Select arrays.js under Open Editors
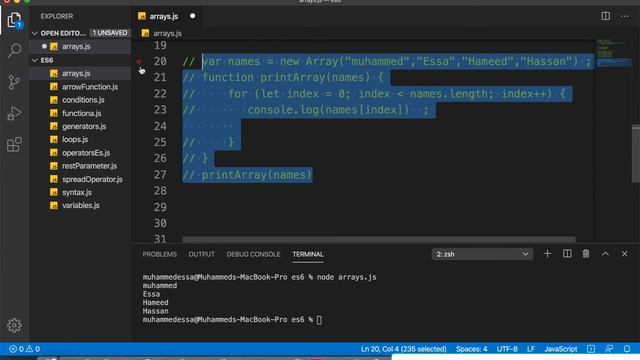The width and height of the screenshot is (640, 360). click(x=80, y=47)
